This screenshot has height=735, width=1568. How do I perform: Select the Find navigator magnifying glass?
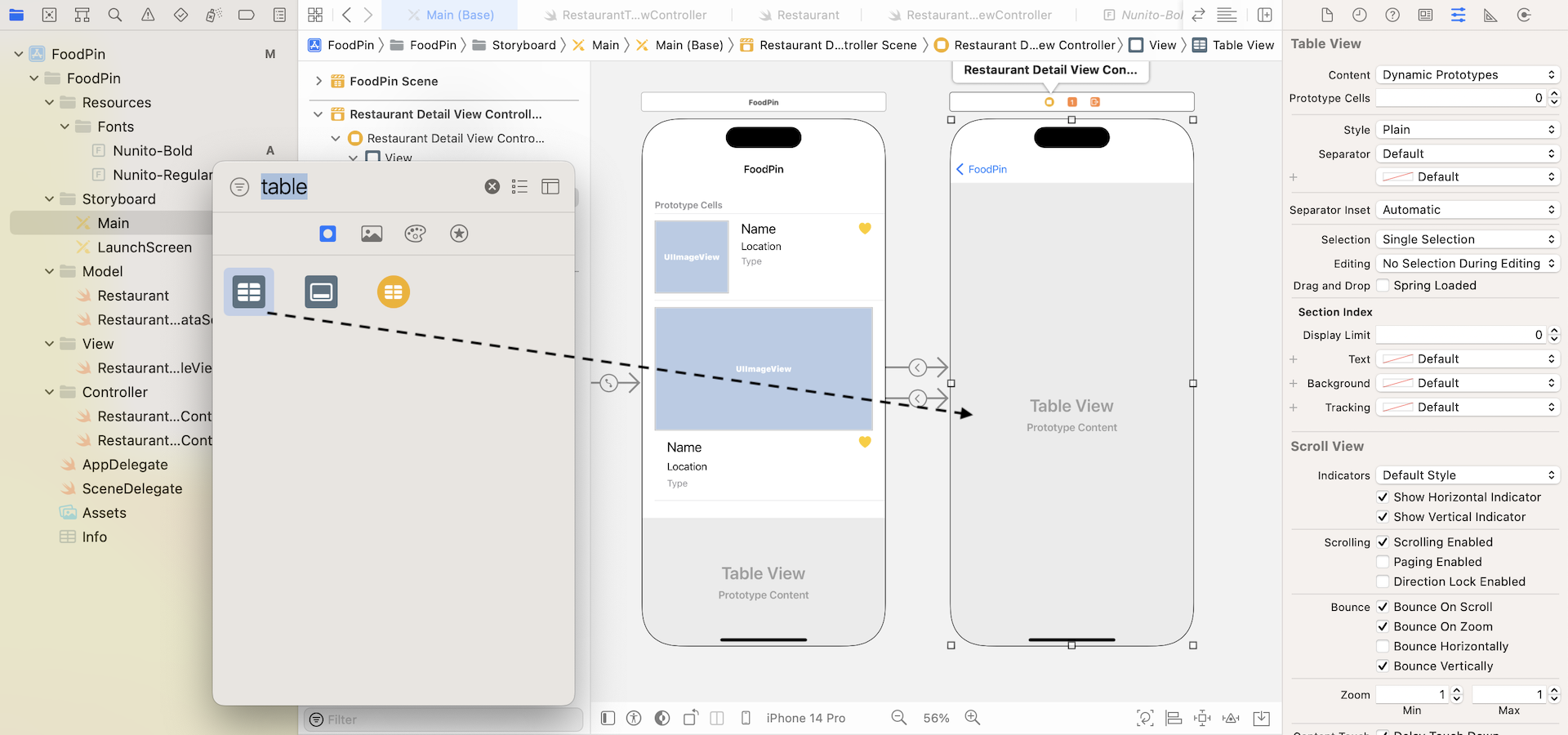click(x=115, y=15)
